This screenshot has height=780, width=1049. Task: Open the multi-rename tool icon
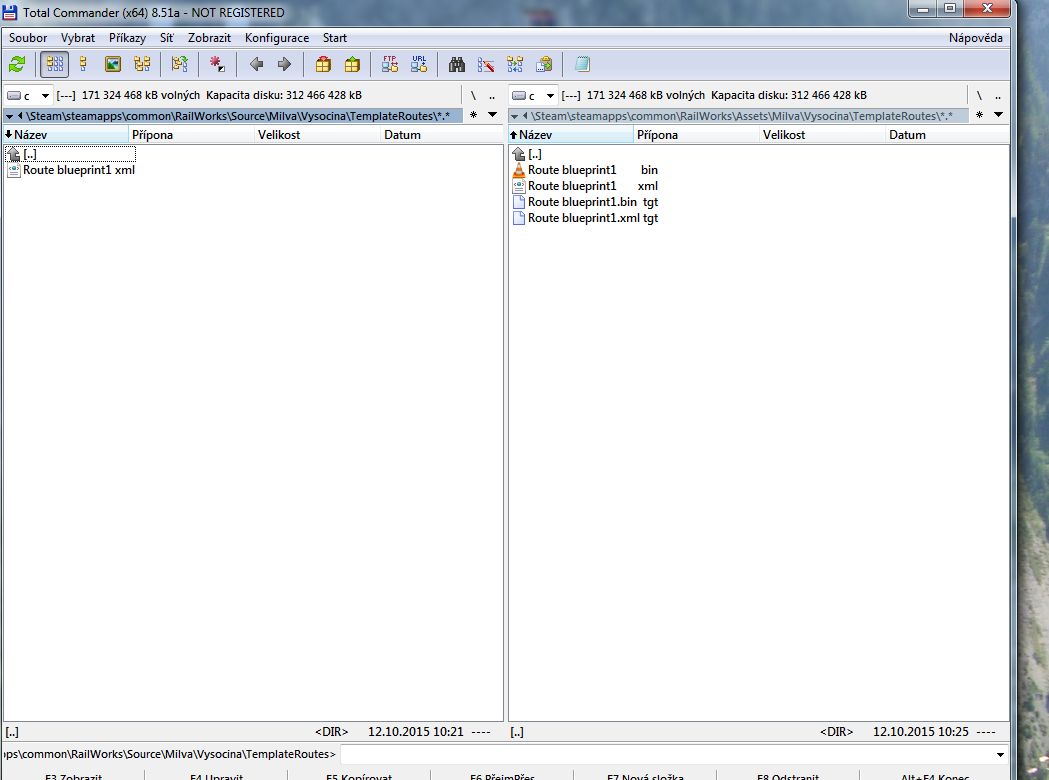point(486,64)
